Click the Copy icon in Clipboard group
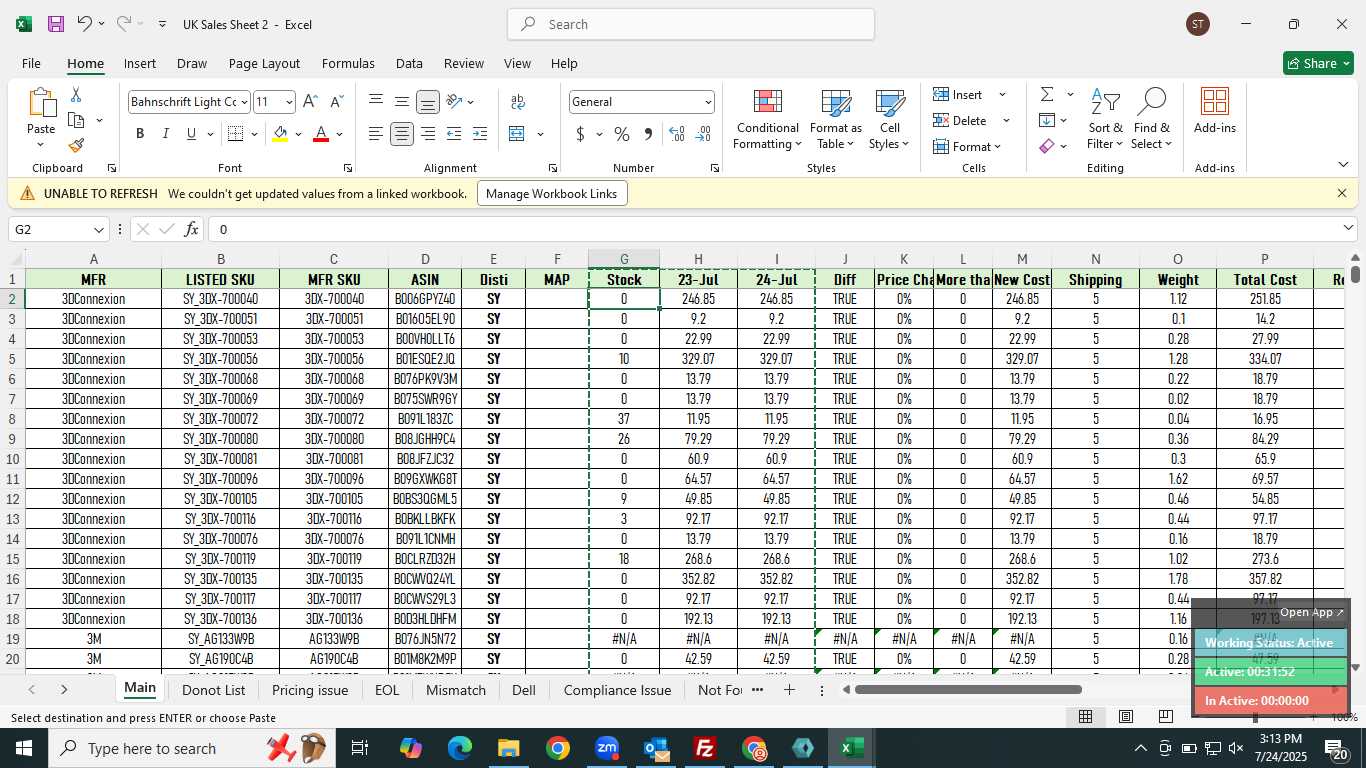 click(76, 120)
